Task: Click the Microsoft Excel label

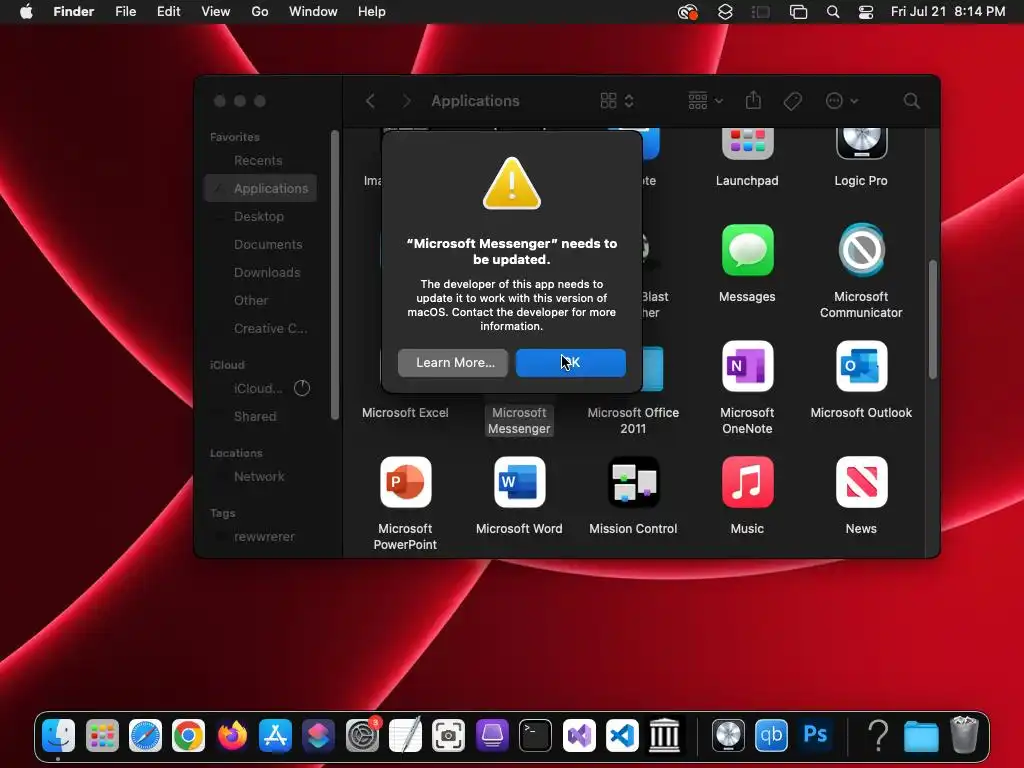Action: [x=405, y=413]
